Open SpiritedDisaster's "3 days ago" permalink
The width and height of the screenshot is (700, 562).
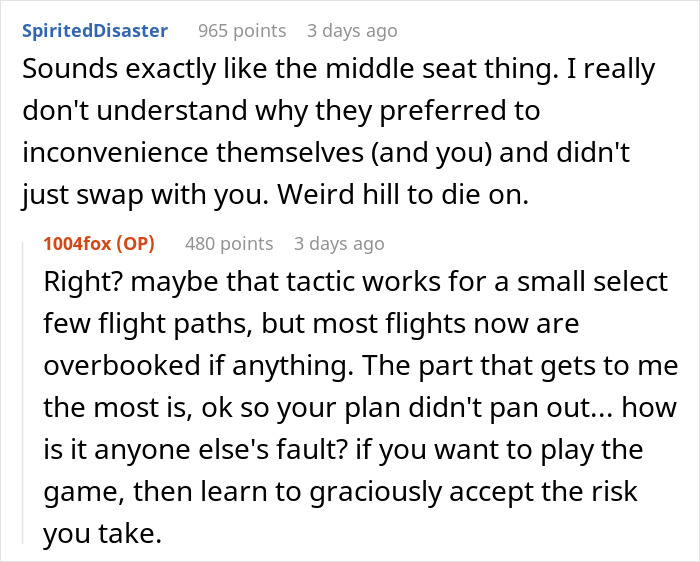click(x=352, y=31)
